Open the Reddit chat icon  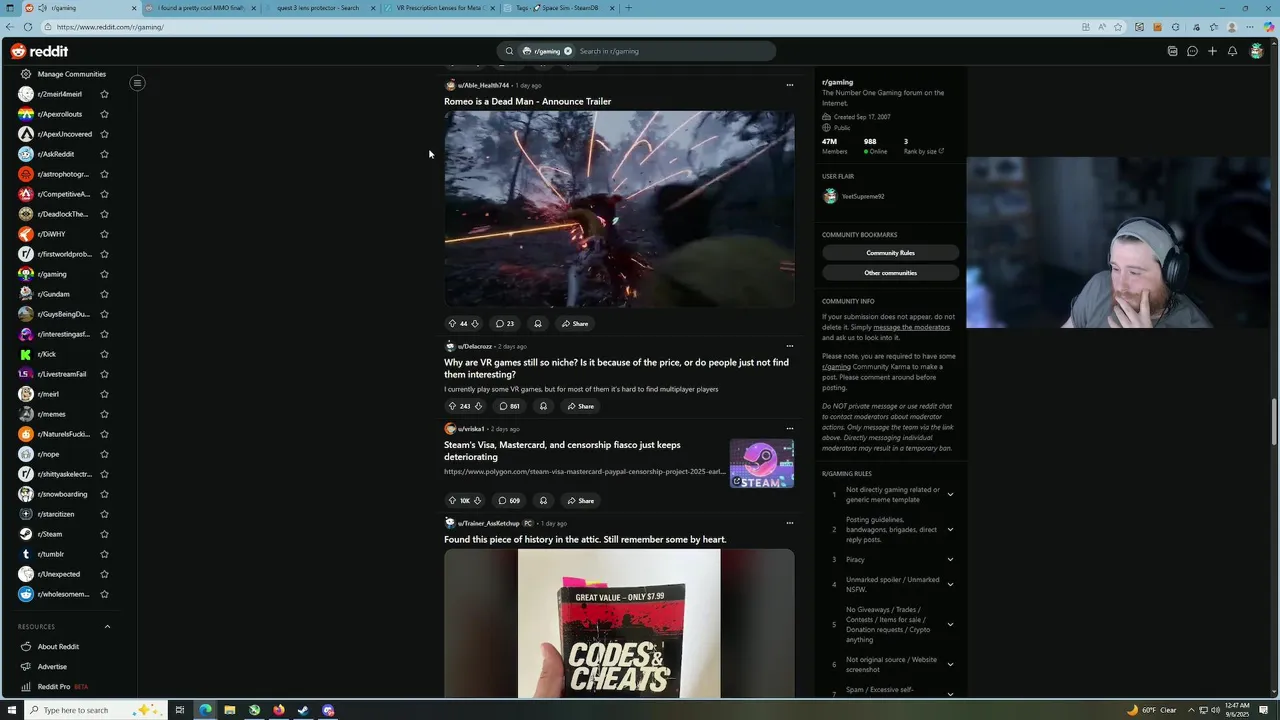click(x=1192, y=51)
